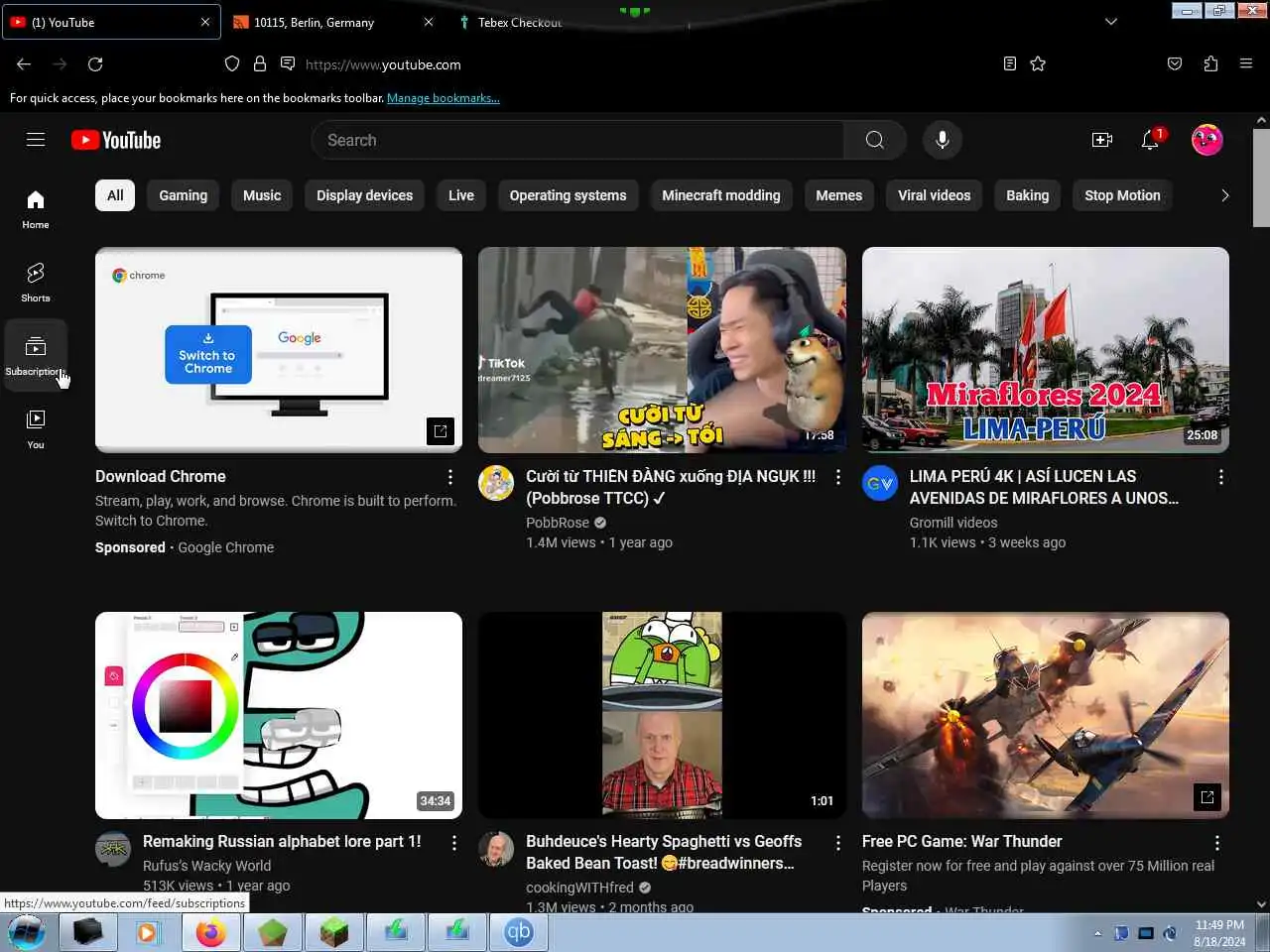The height and width of the screenshot is (952, 1270).
Task: Open options for the War Thunder ad
Action: (x=1217, y=842)
